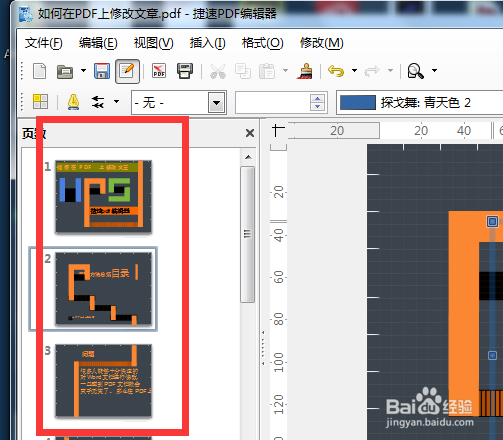The image size is (503, 440).
Task: Select page 1 thumbnail
Action: (103, 197)
